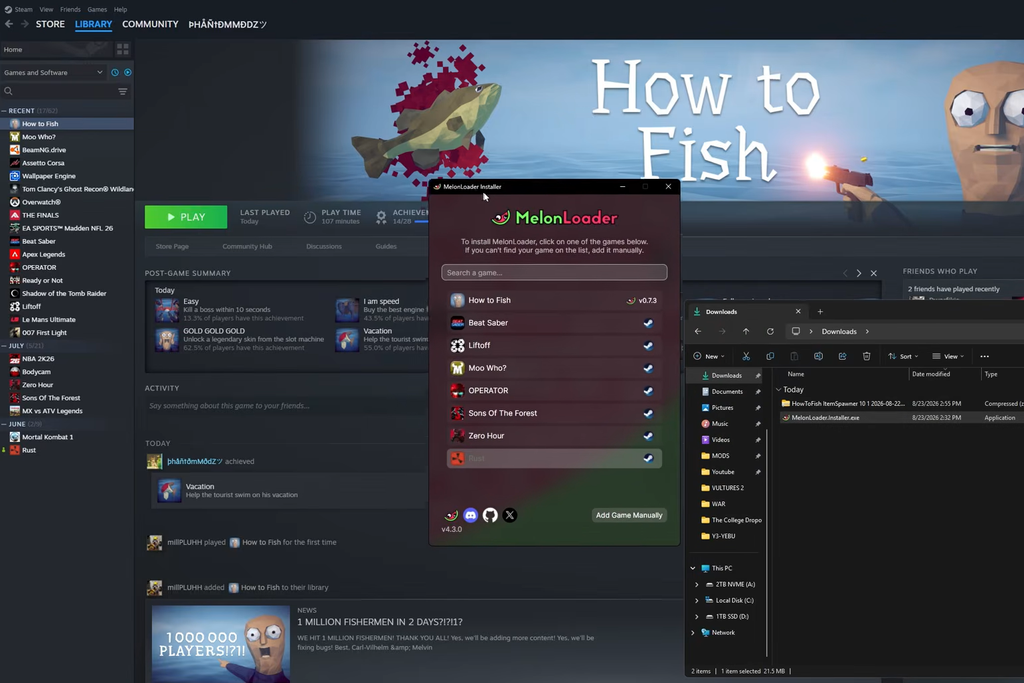Click File Explorer Up arrow
Viewport: 1024px width, 683px height.
pos(746,331)
